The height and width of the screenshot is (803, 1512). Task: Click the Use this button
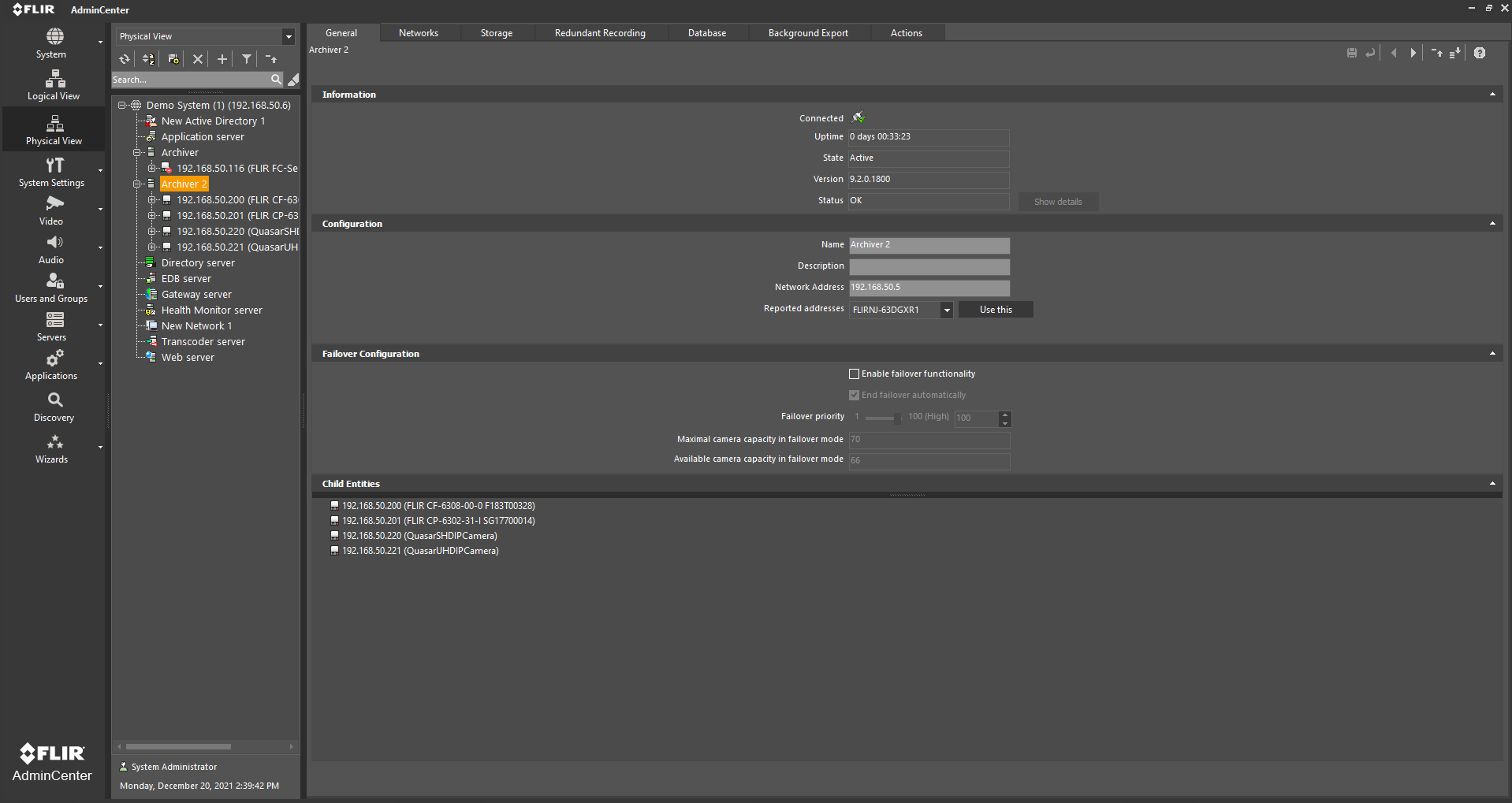995,309
